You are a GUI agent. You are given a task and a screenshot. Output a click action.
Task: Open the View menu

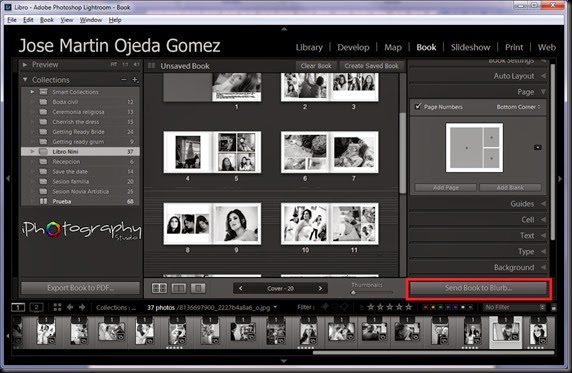(66, 20)
